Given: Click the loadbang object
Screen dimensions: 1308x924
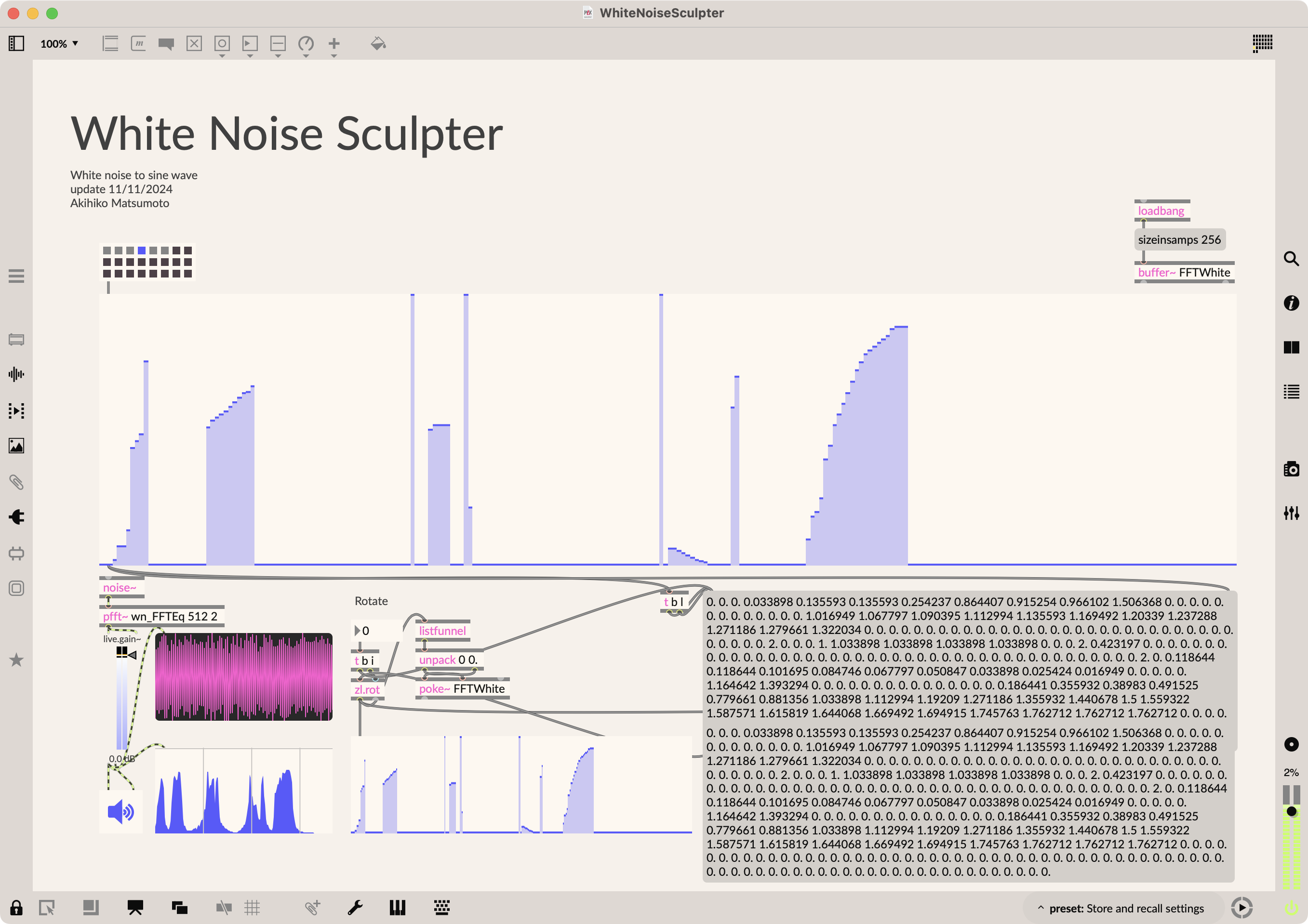Looking at the screenshot, I should coord(1161,211).
